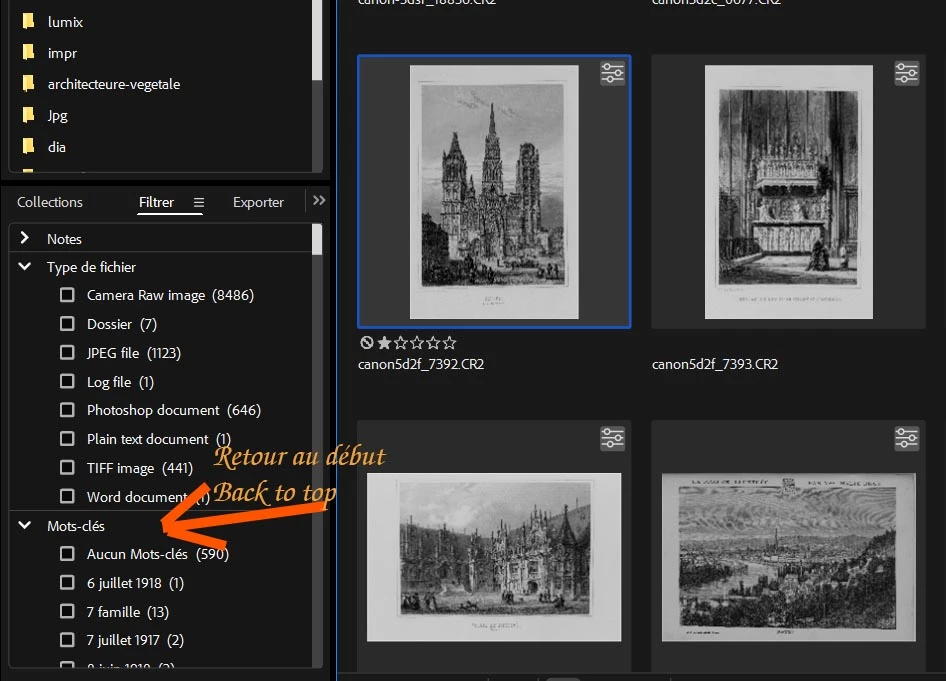The height and width of the screenshot is (681, 946).
Task: Open the impr folder
Action: click(62, 53)
